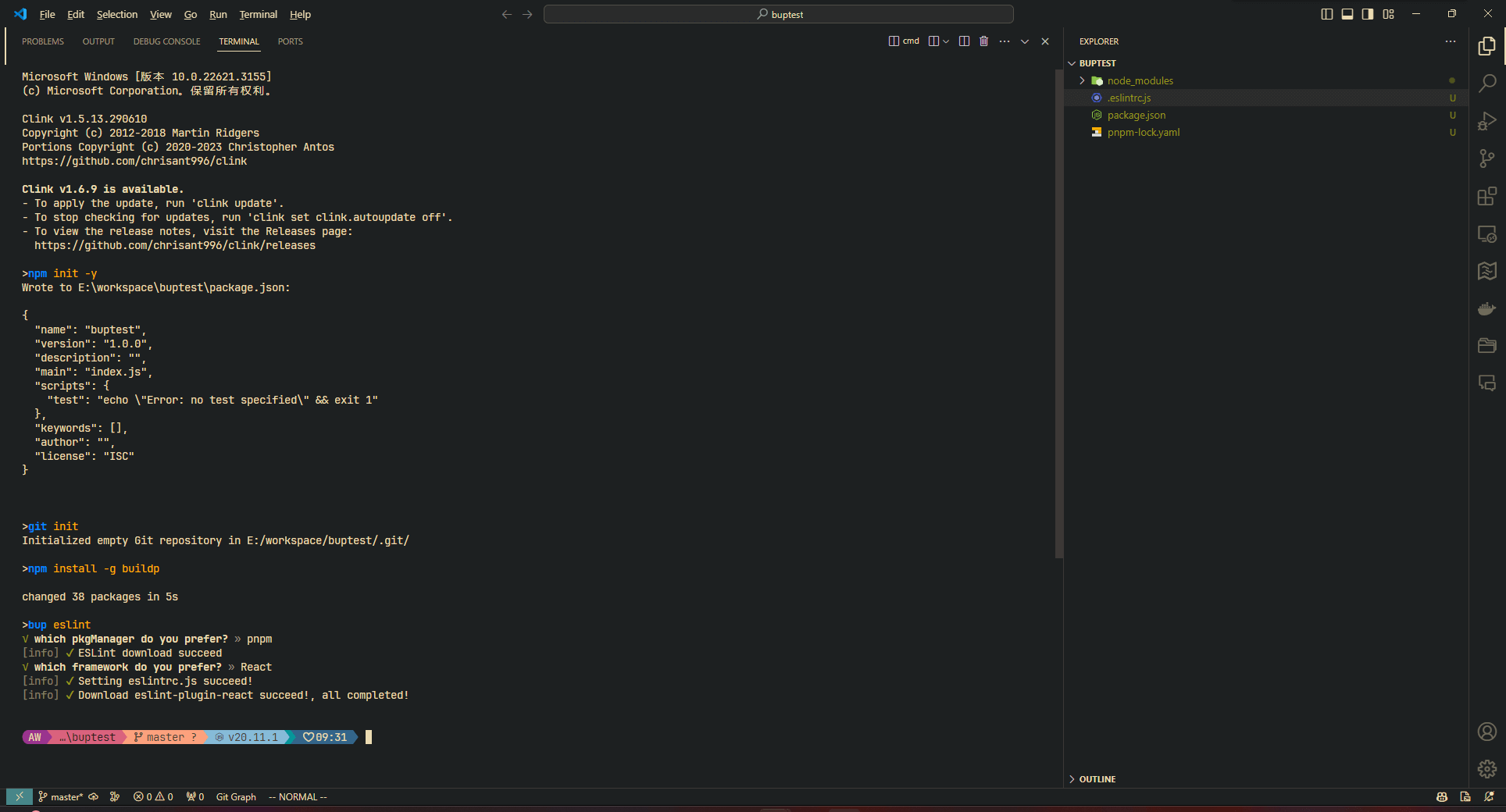Viewport: 1506px width, 812px height.
Task: Select the package.json file
Action: [1265, 115]
